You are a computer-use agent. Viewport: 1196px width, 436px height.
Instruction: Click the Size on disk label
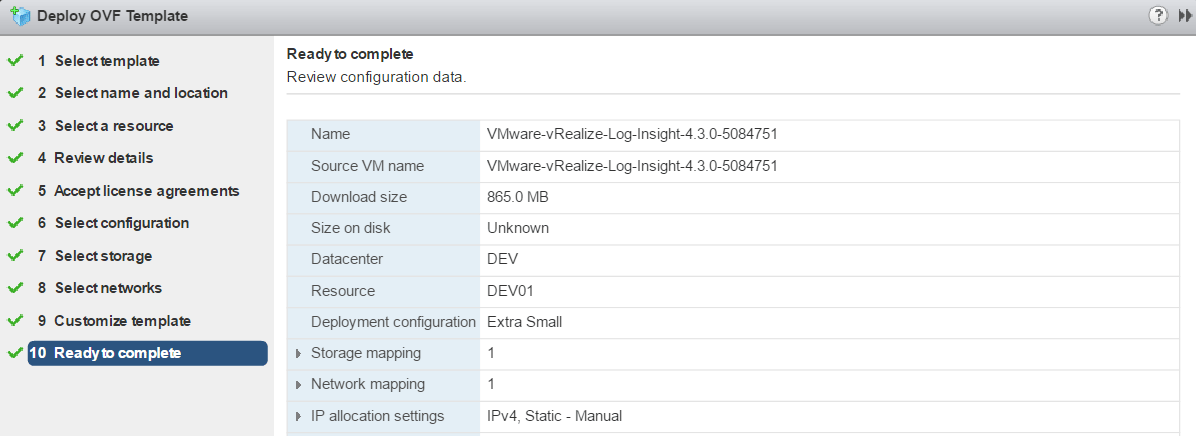[352, 228]
